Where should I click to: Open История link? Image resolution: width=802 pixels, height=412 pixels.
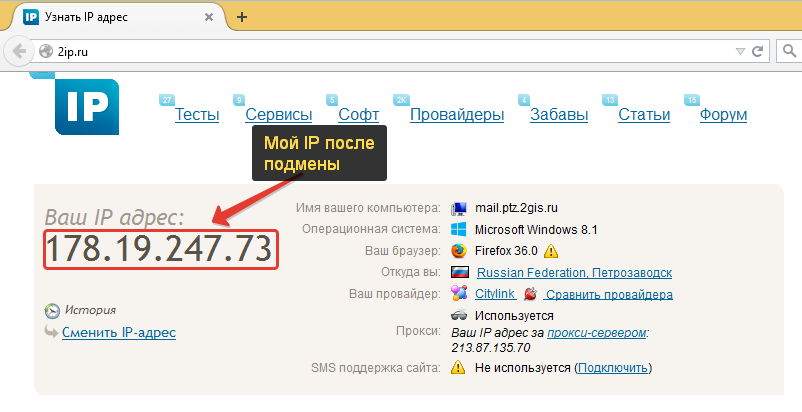[x=90, y=310]
